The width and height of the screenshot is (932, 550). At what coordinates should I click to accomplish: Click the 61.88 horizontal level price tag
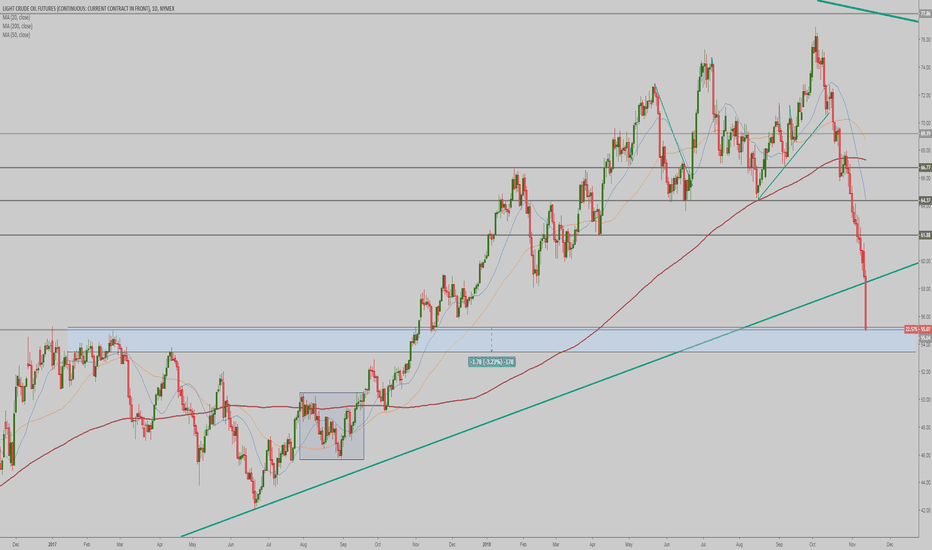(925, 235)
